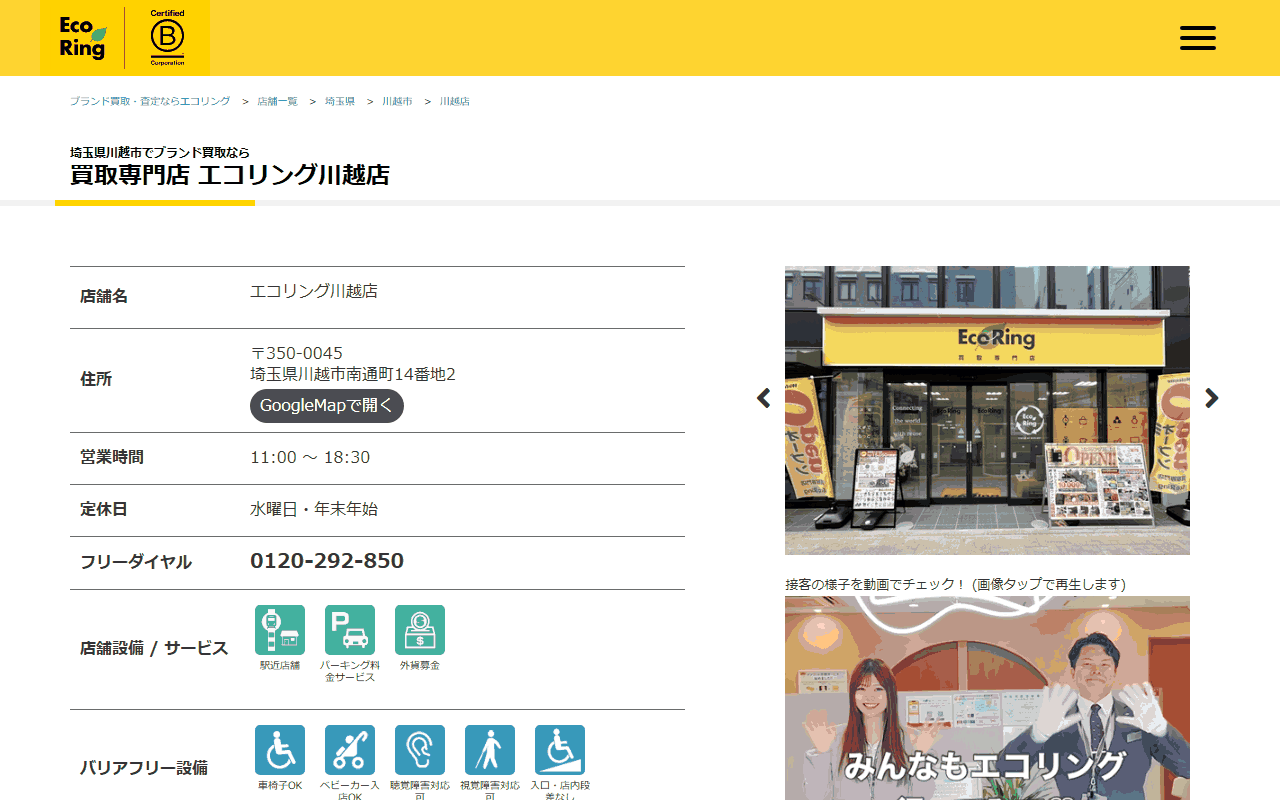Click the toll-free number 0120-292-850
Image resolution: width=1280 pixels, height=800 pixels.
pyautogui.click(x=327, y=561)
